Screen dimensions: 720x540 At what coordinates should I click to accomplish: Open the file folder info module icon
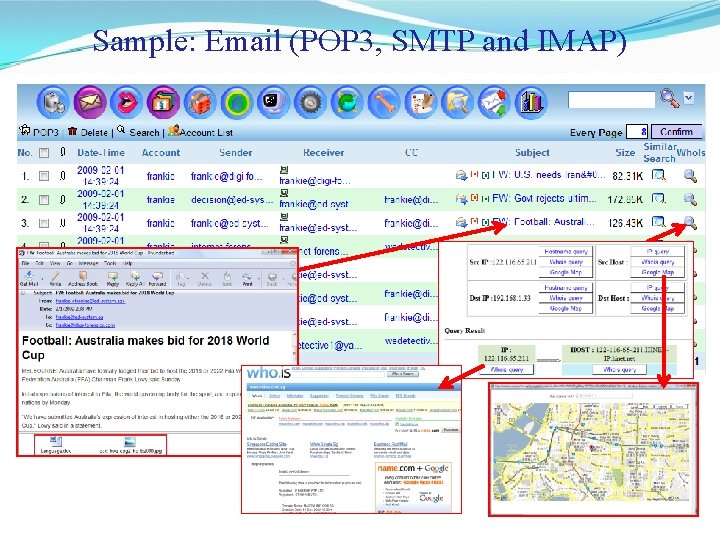163,101
